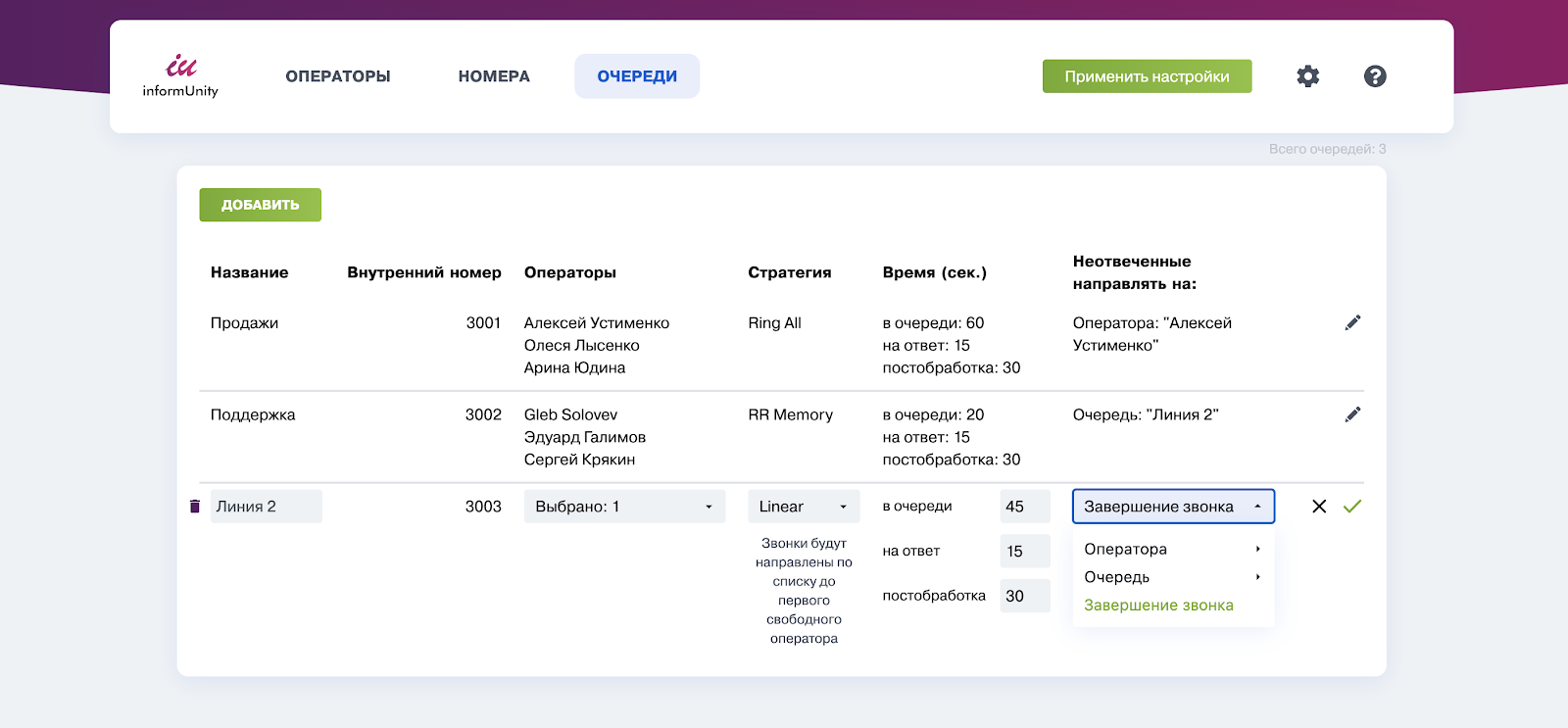The height and width of the screenshot is (728, 1568).
Task: Switch to the НОМЕРА tab
Action: tap(494, 76)
